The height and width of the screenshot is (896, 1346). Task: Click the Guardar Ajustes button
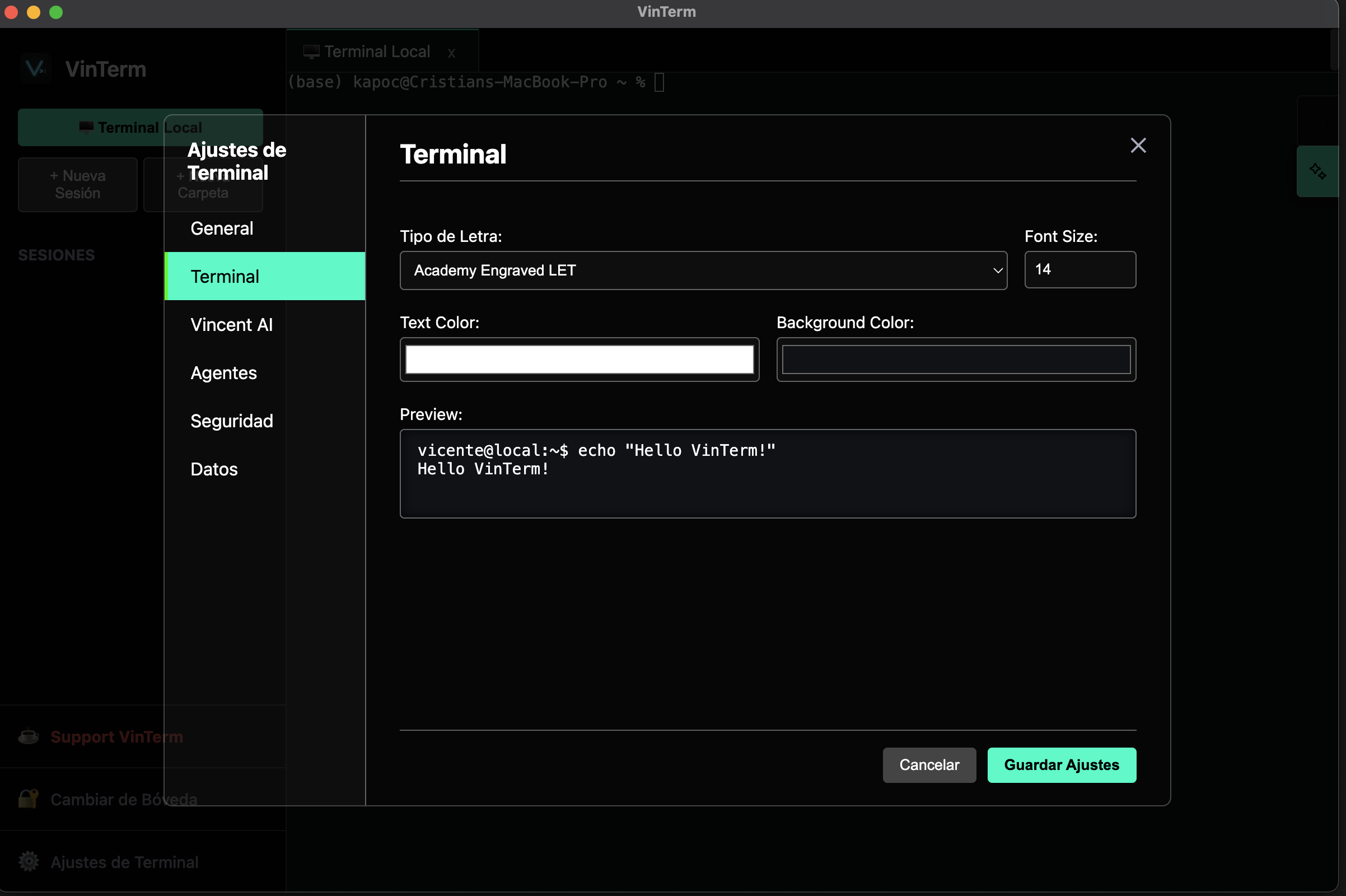(1062, 764)
